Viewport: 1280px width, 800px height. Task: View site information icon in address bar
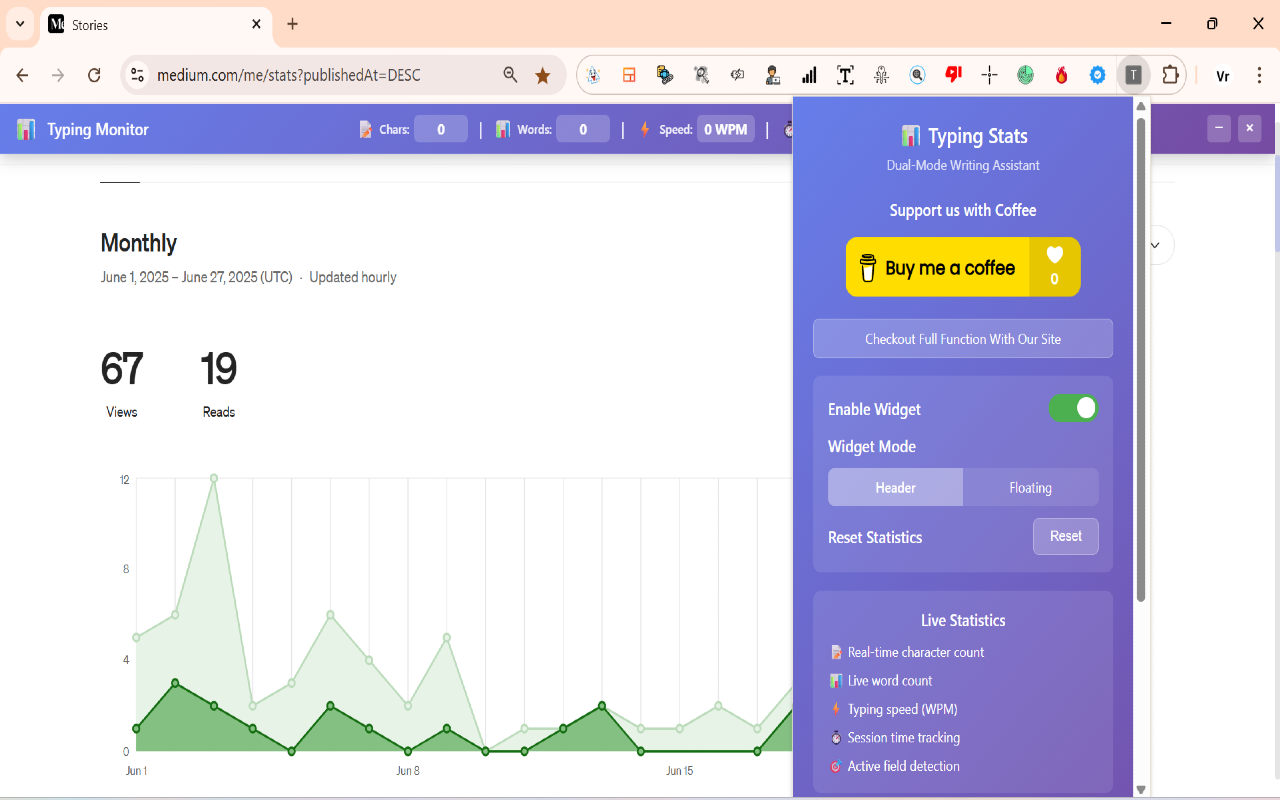click(x=138, y=75)
